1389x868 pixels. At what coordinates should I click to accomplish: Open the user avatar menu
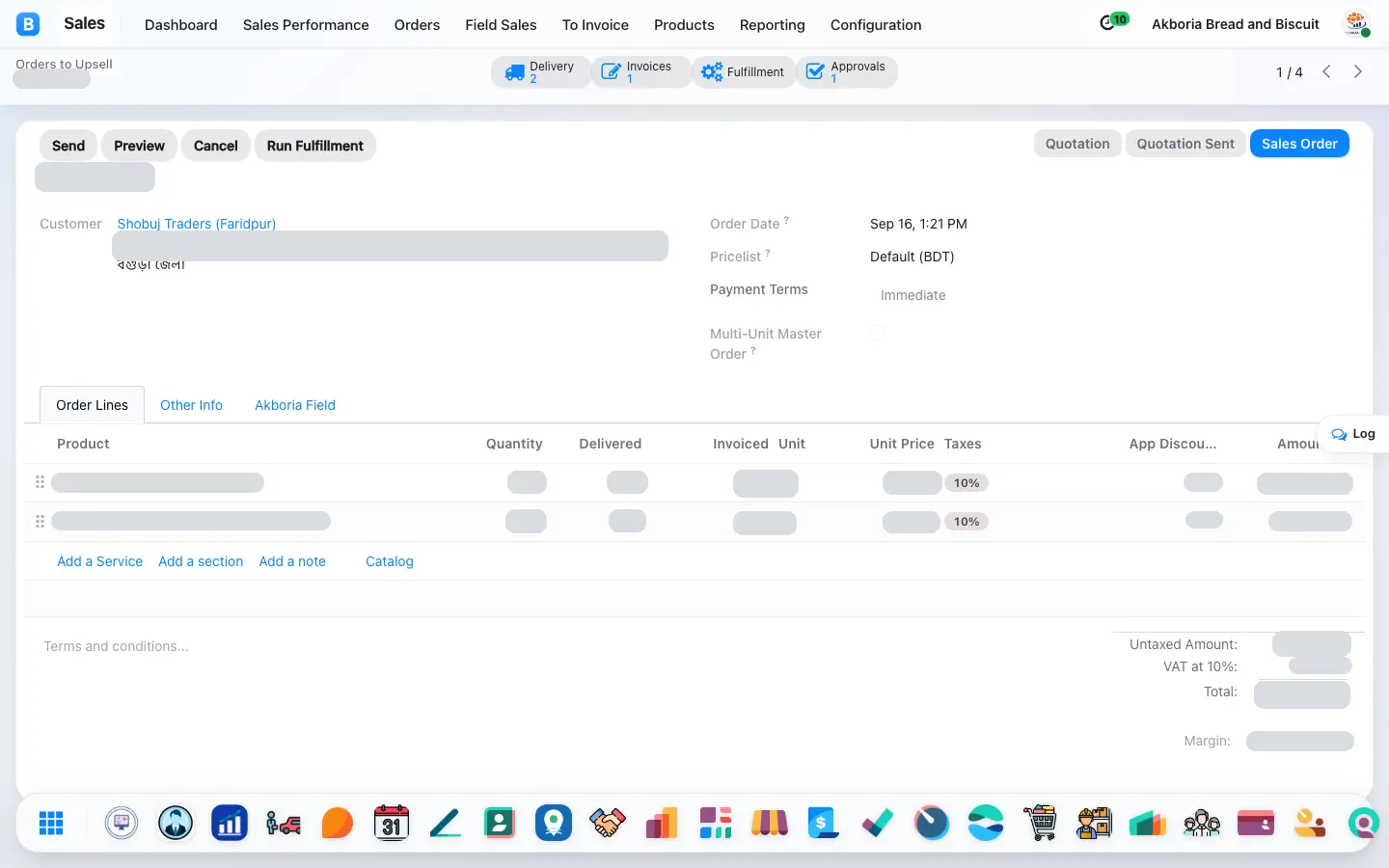click(1356, 24)
